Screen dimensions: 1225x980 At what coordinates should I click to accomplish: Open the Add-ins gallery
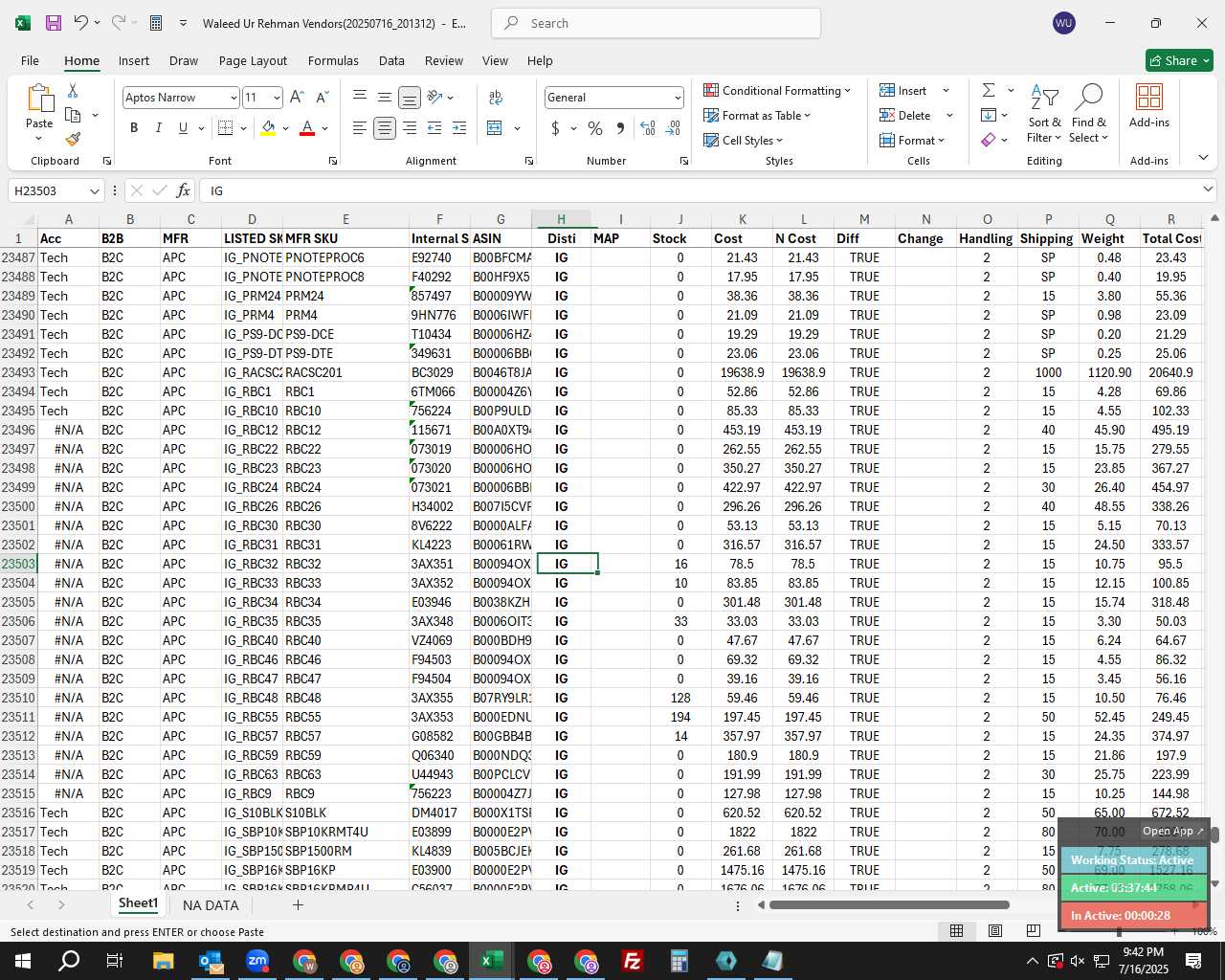click(x=1148, y=105)
